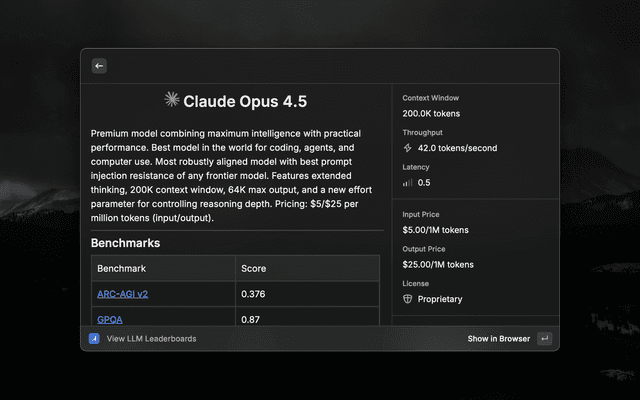640x400 pixels.
Task: Select the $25.00/1M tokens output price
Action: coord(438,265)
